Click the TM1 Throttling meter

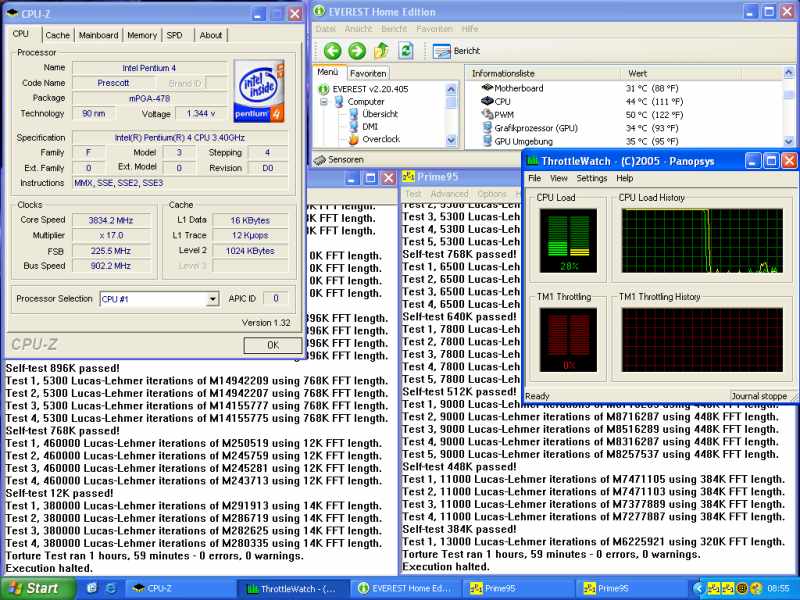pyautogui.click(x=568, y=340)
